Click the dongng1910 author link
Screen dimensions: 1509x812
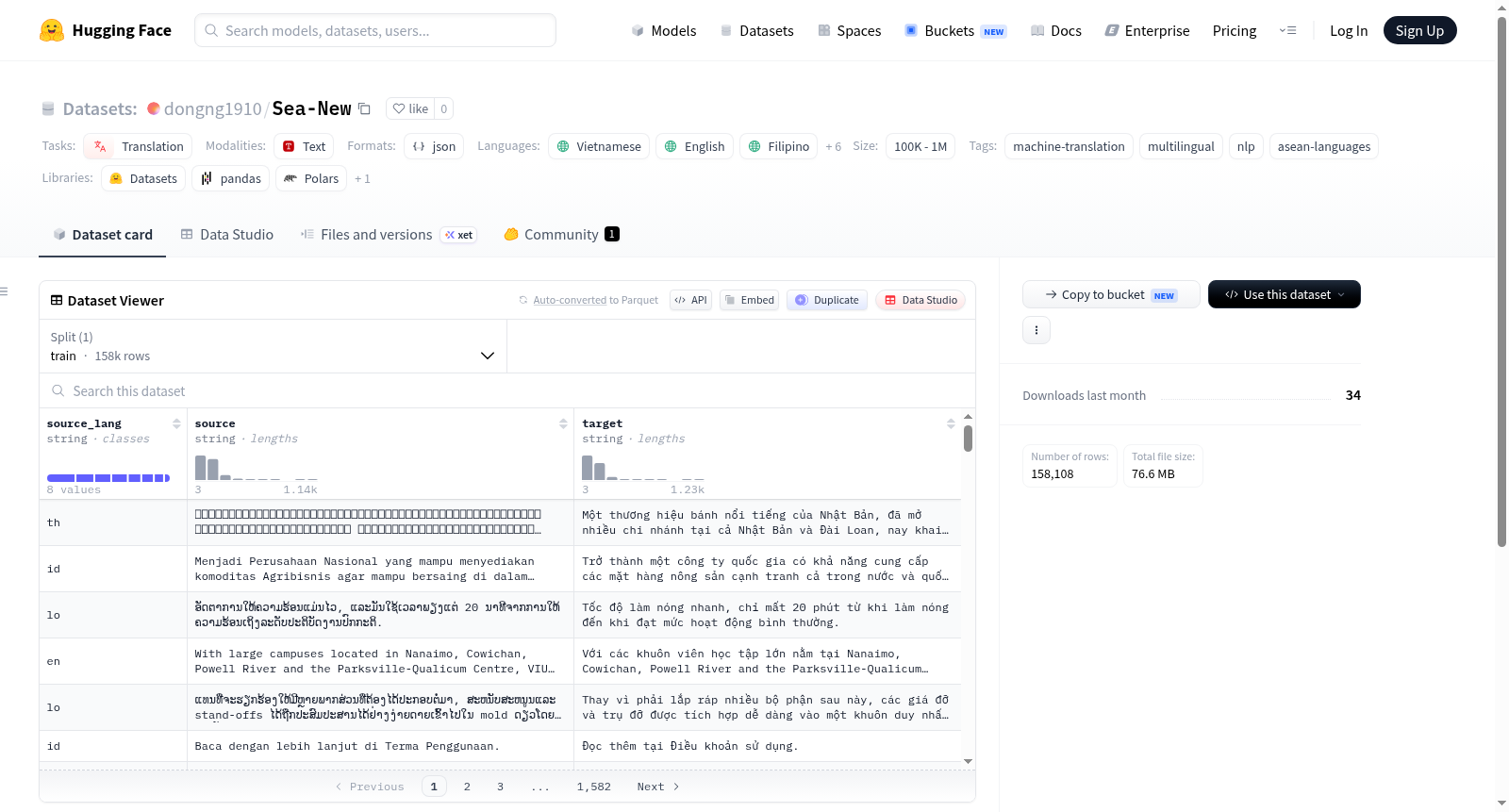tap(213, 108)
